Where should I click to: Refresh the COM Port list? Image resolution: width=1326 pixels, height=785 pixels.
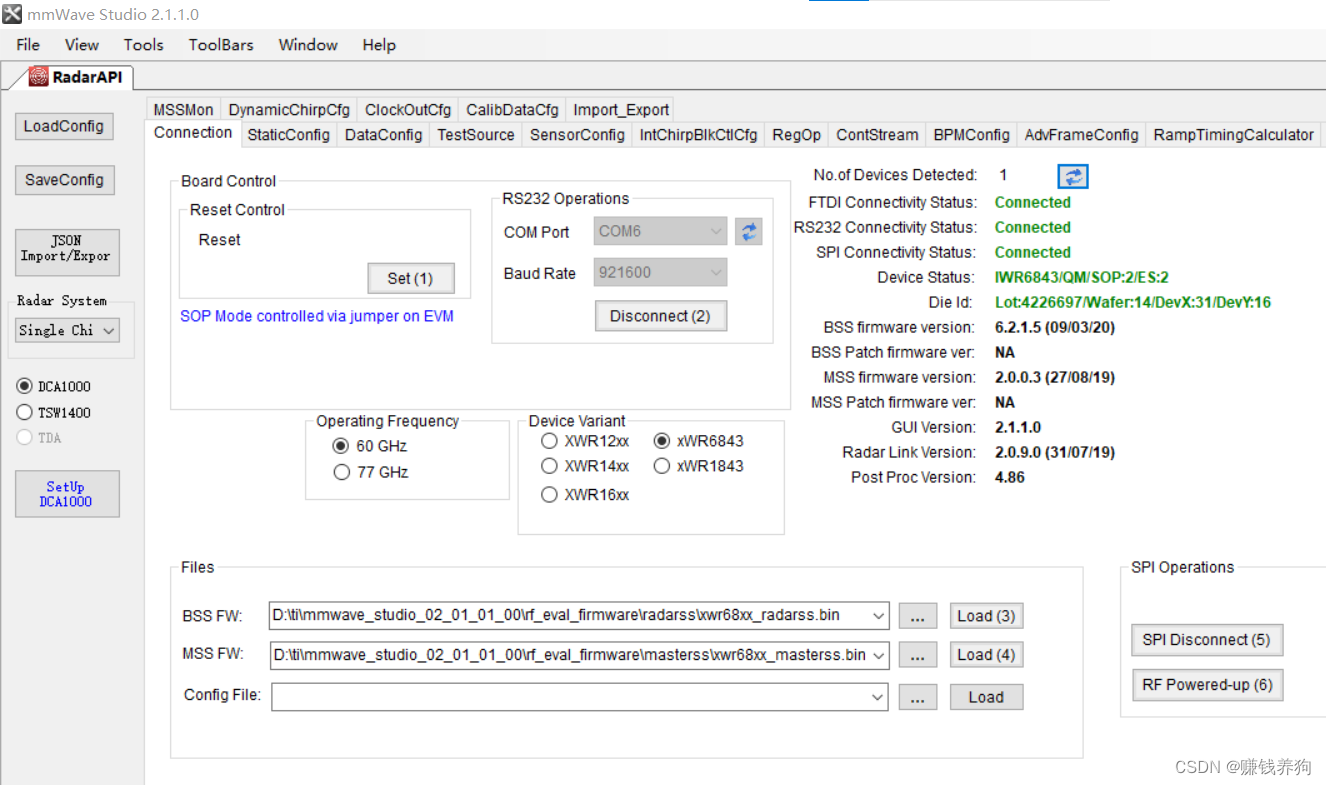748,231
